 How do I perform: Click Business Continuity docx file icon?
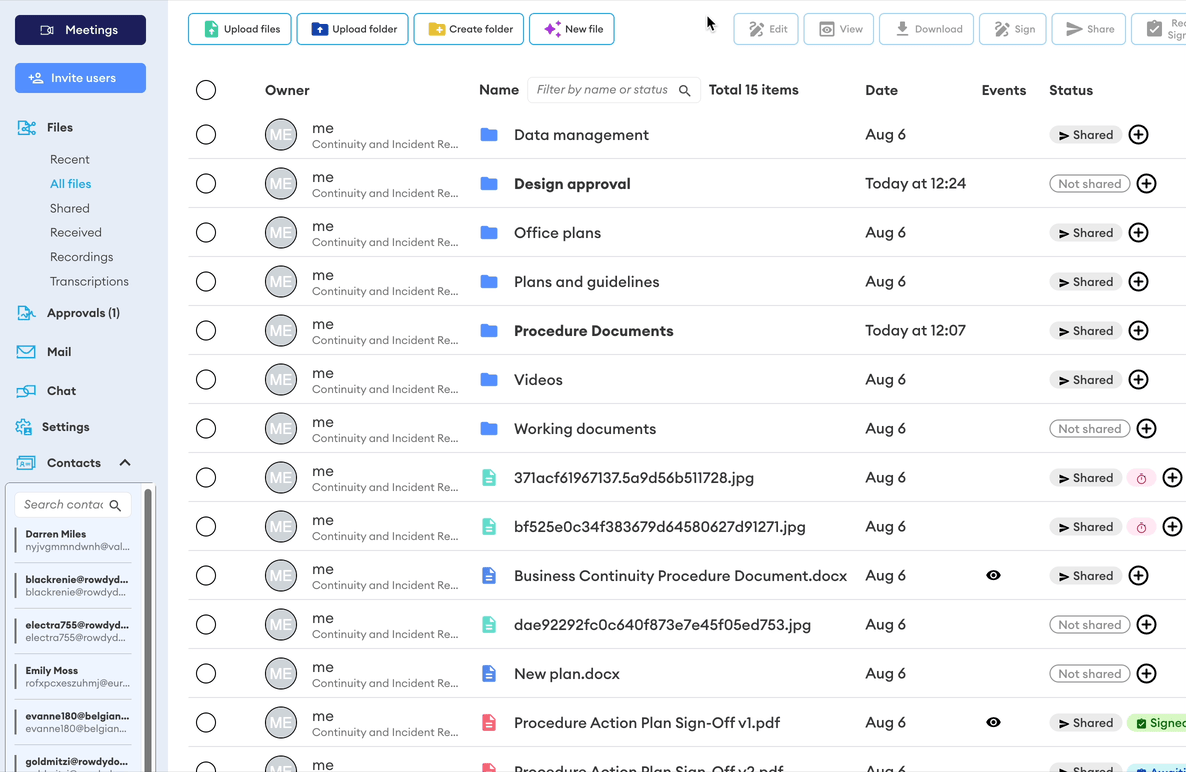(x=489, y=575)
